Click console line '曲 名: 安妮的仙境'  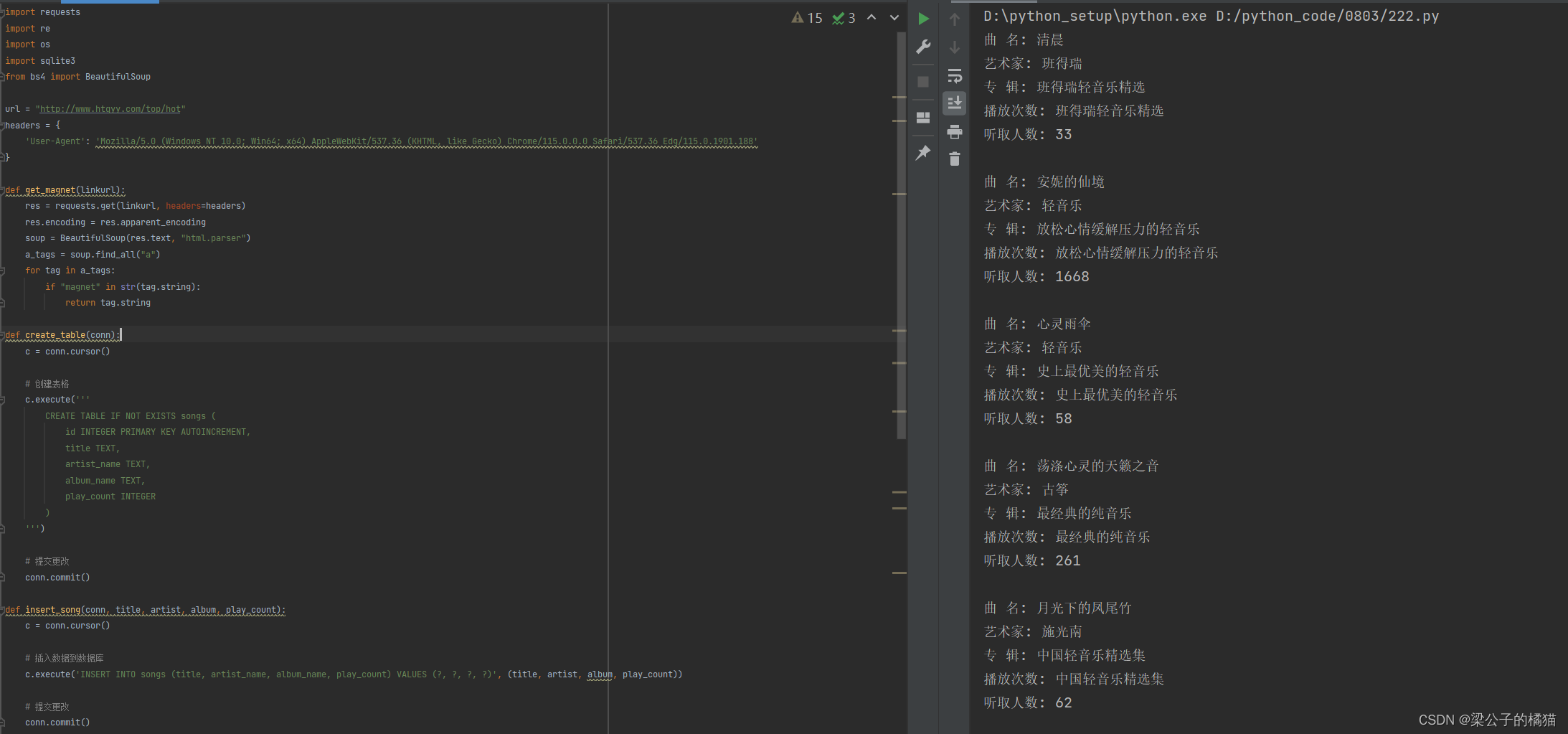point(1044,182)
